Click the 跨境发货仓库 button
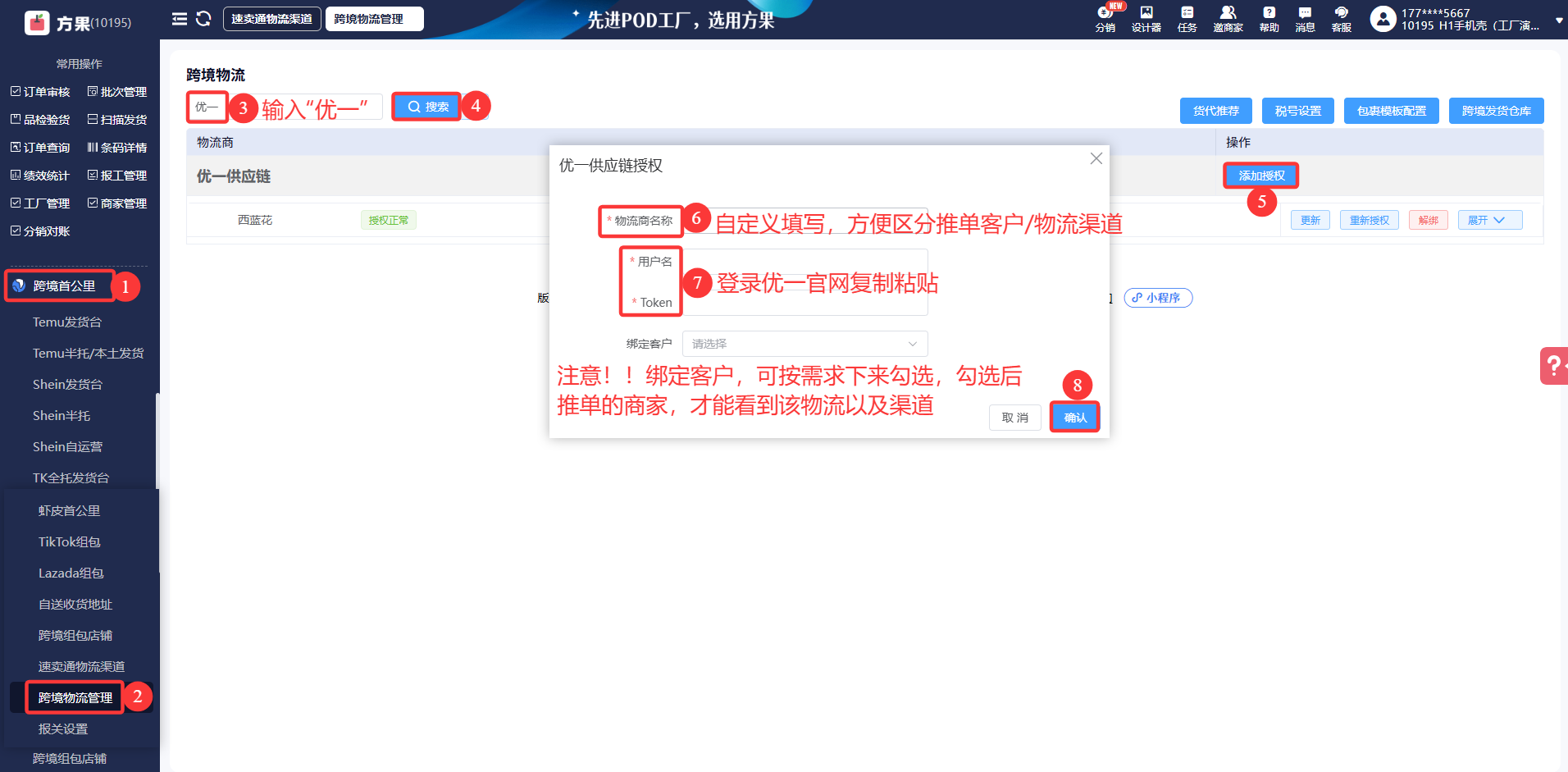1568x772 pixels. (1497, 111)
